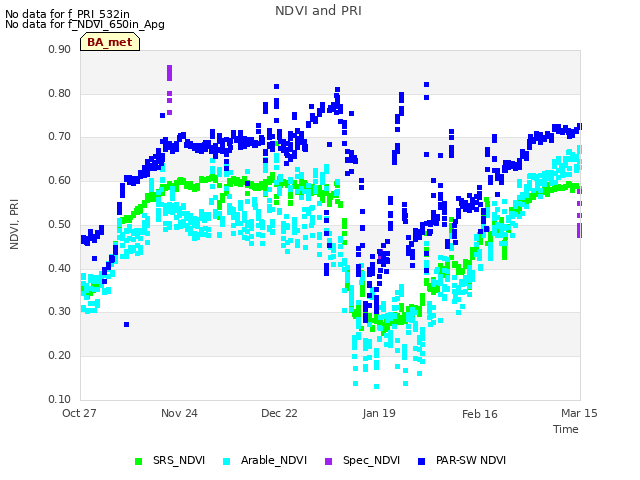Toggle Spec_NDVI series via legend text
This screenshot has height=480, width=640.
[371, 460]
